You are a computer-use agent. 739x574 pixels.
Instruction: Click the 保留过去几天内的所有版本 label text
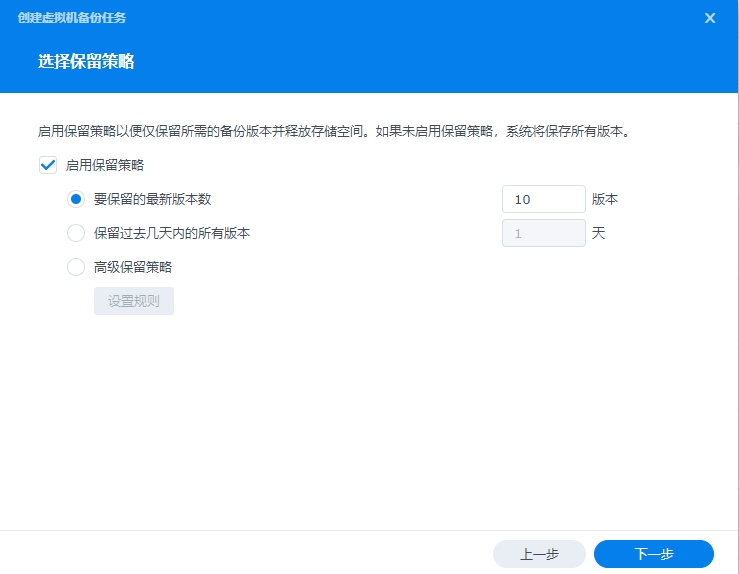click(x=171, y=233)
